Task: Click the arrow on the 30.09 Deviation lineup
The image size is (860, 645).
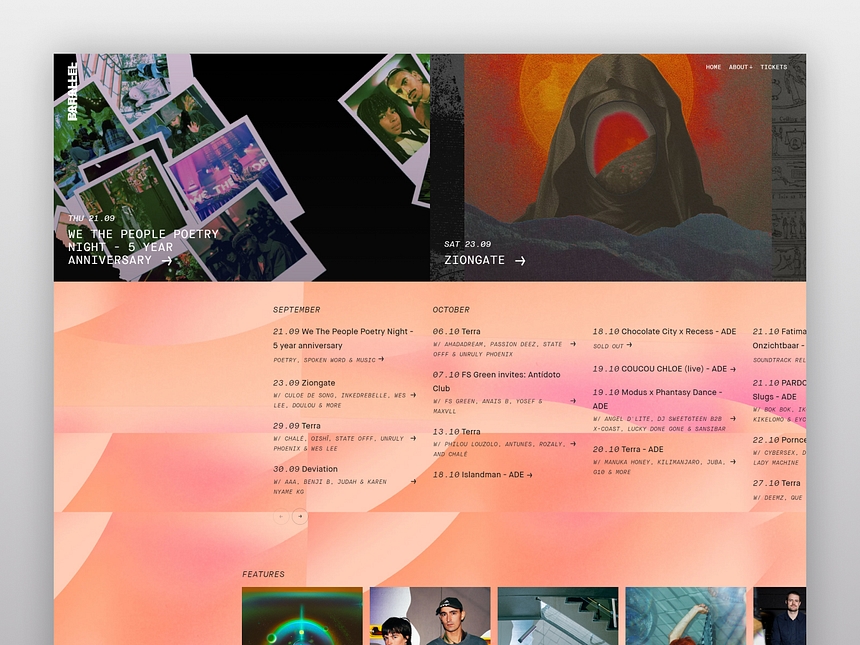Action: click(x=413, y=481)
